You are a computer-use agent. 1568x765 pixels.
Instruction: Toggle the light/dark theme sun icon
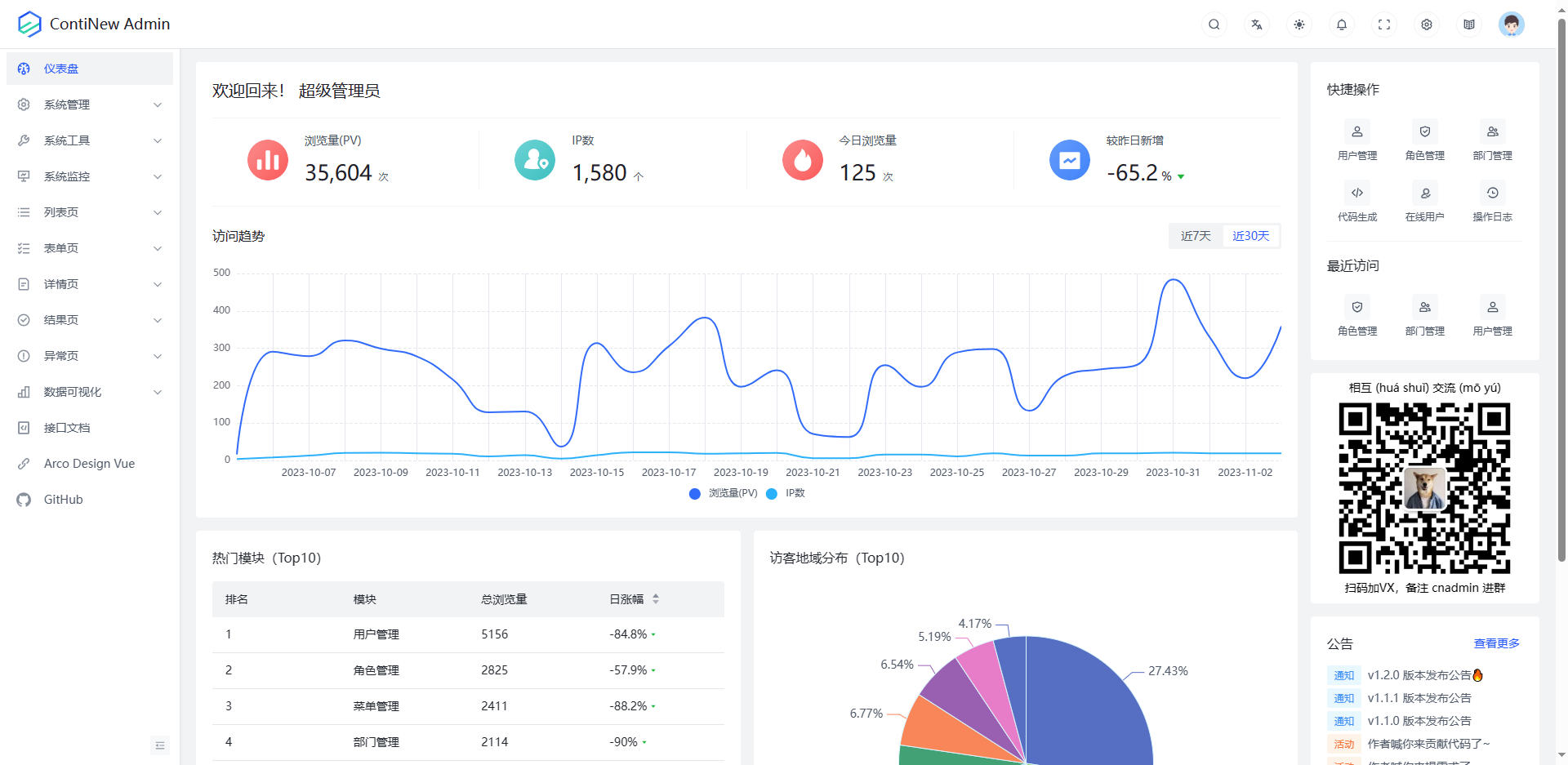[1298, 24]
